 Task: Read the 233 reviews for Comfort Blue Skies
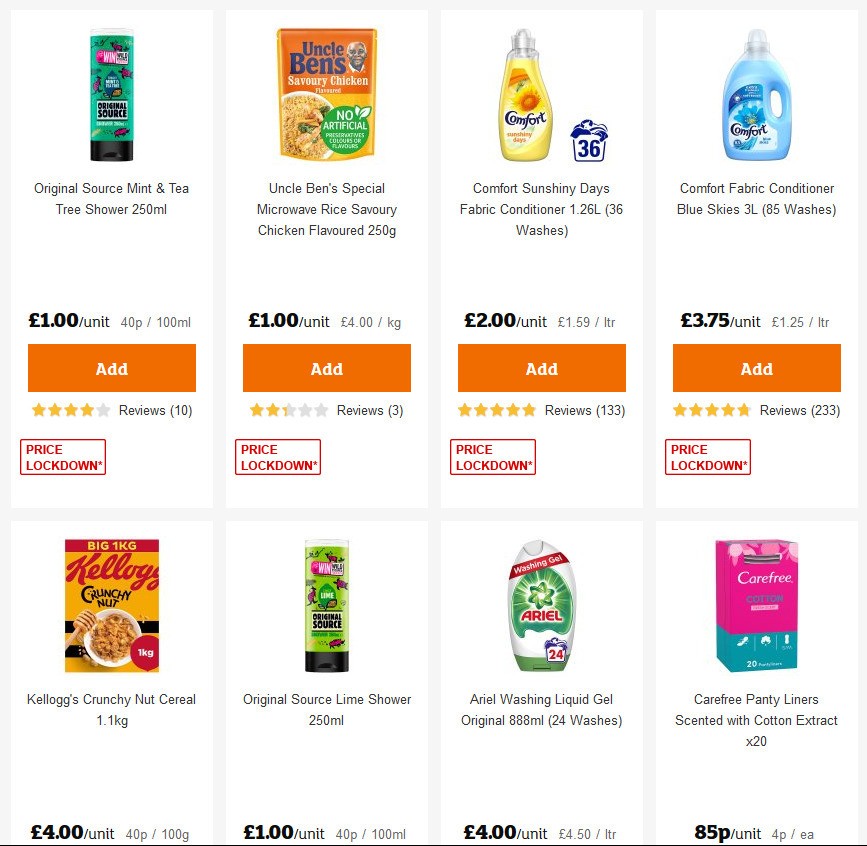801,410
